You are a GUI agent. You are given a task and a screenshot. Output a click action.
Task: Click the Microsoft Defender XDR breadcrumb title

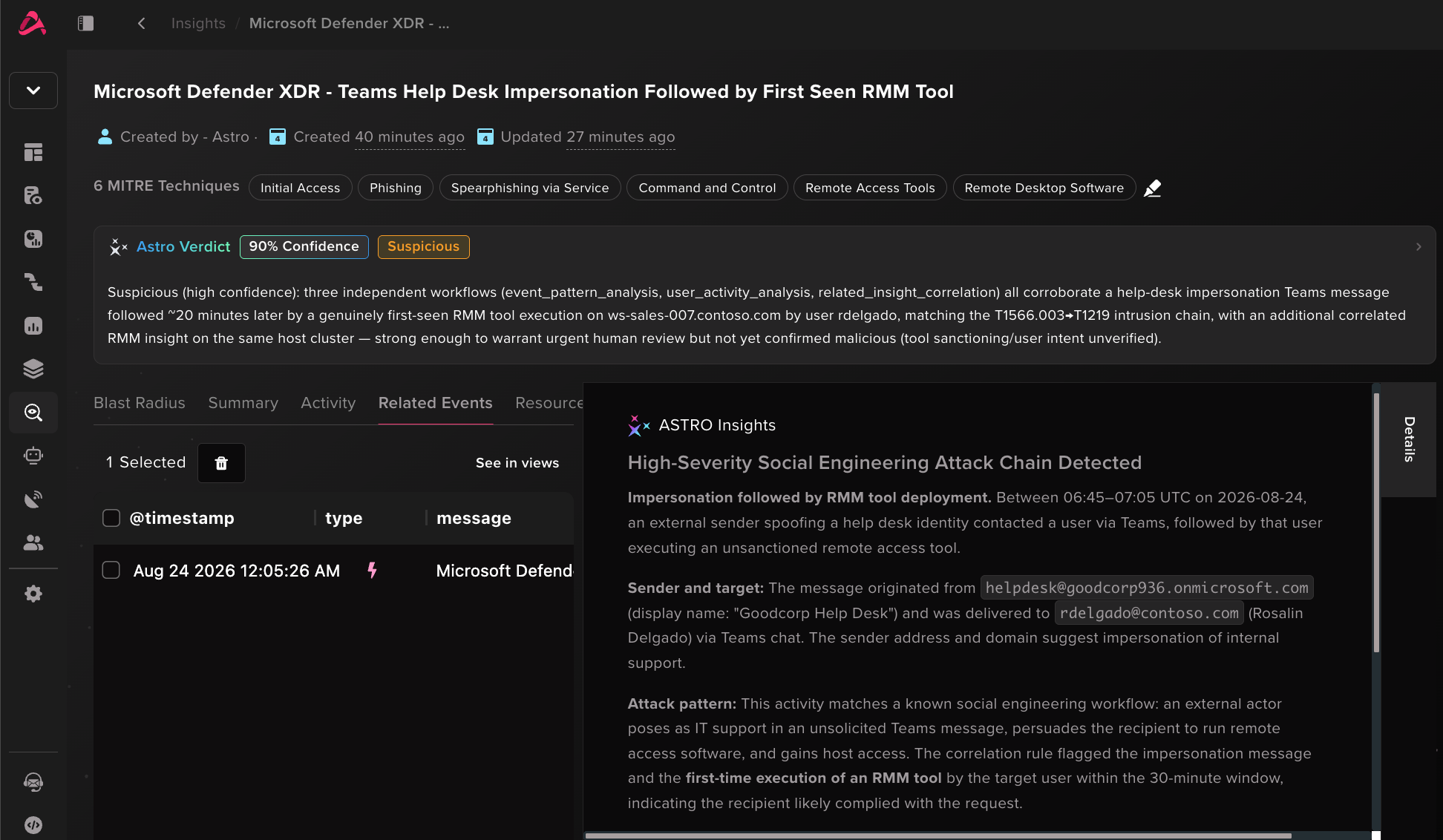349,24
